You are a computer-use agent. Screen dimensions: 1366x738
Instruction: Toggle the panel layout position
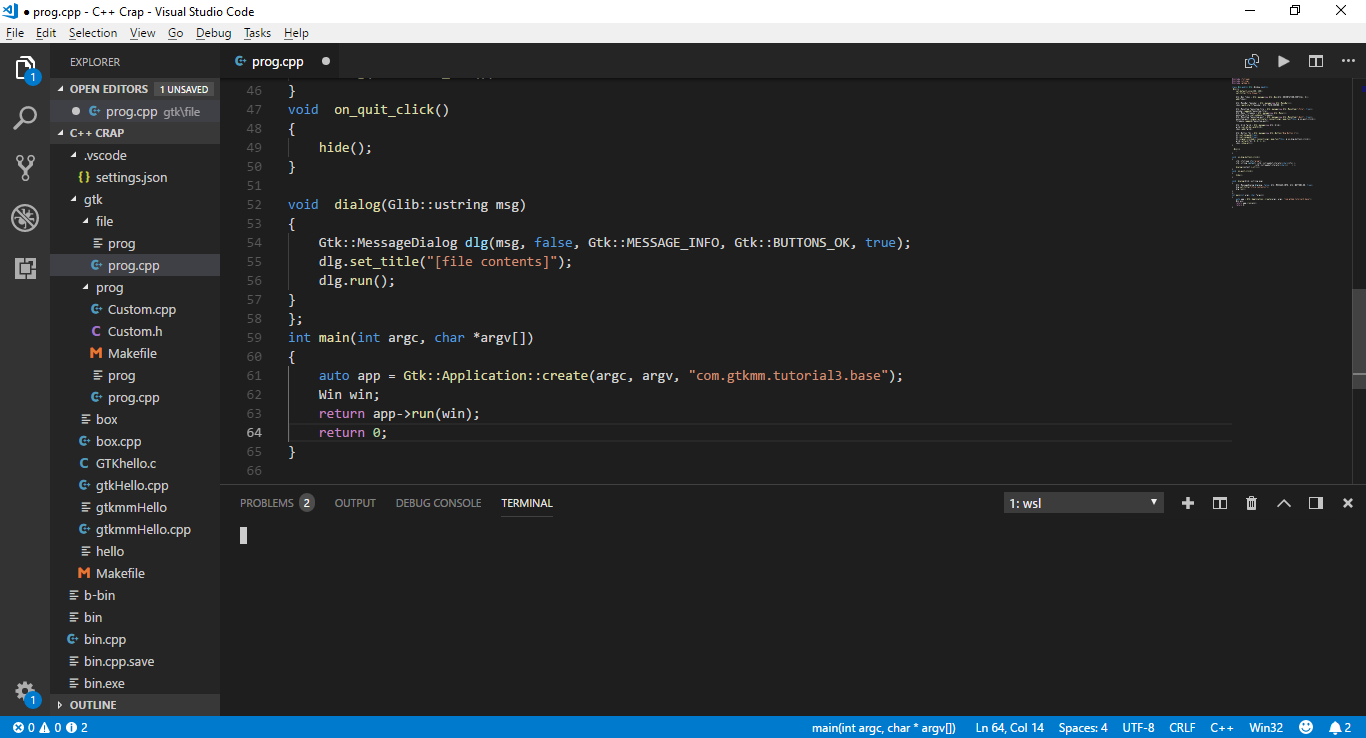(1316, 503)
